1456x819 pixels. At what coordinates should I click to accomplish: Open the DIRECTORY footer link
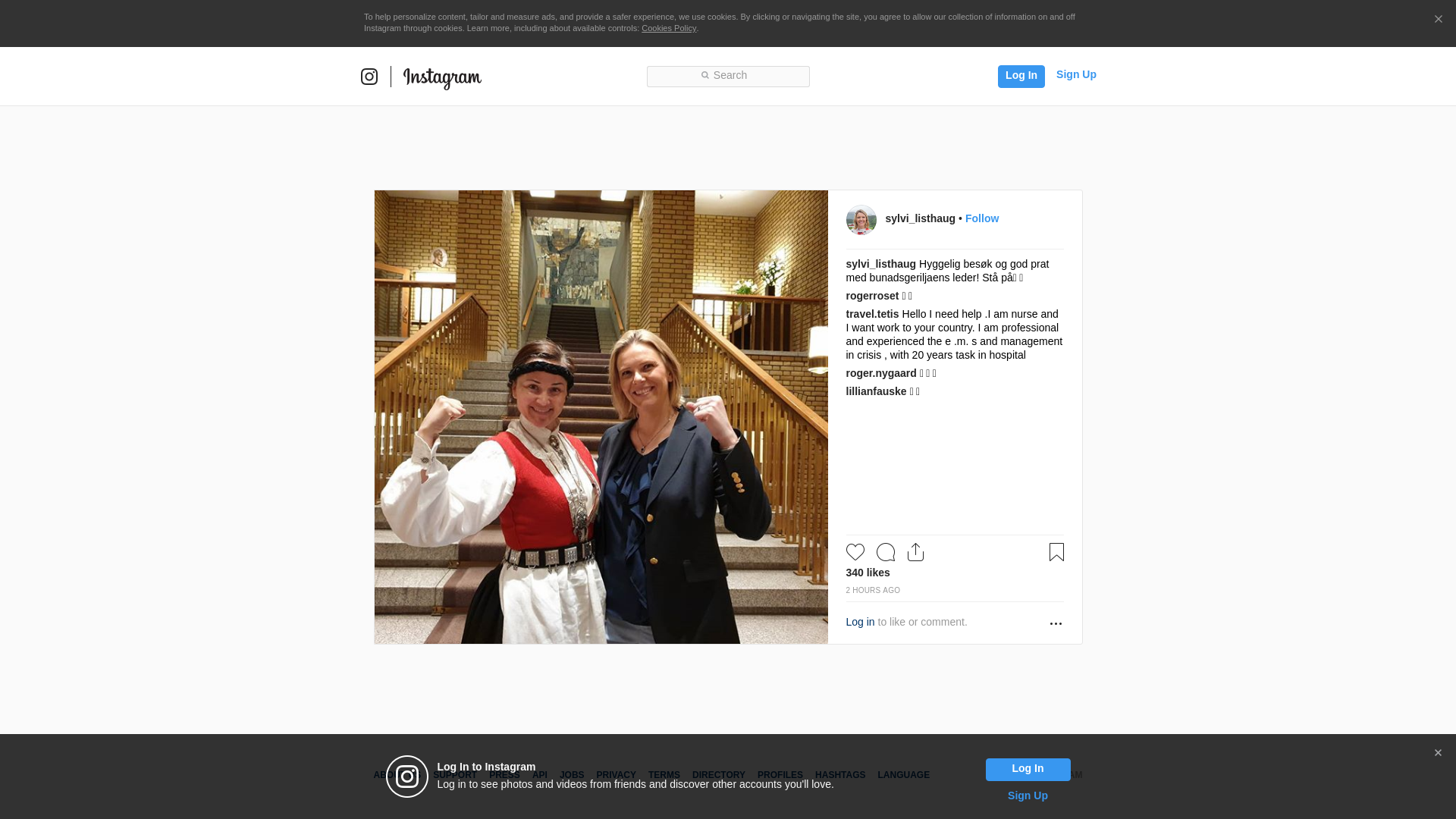718,775
